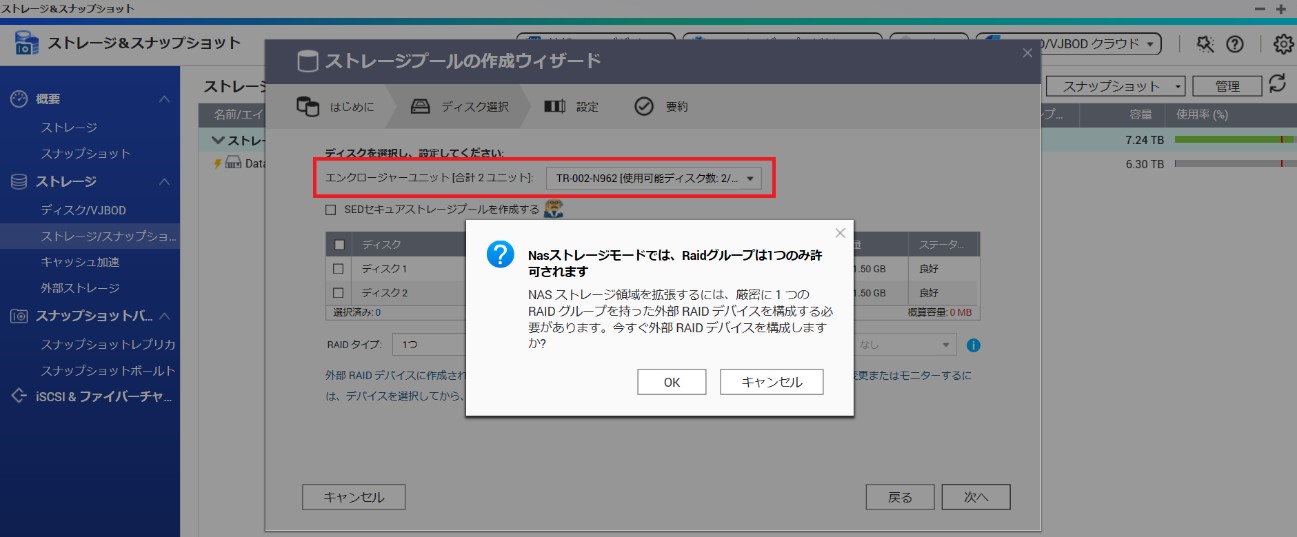Select ディスク/VJBOD in the sidebar

pyautogui.click(x=83, y=210)
